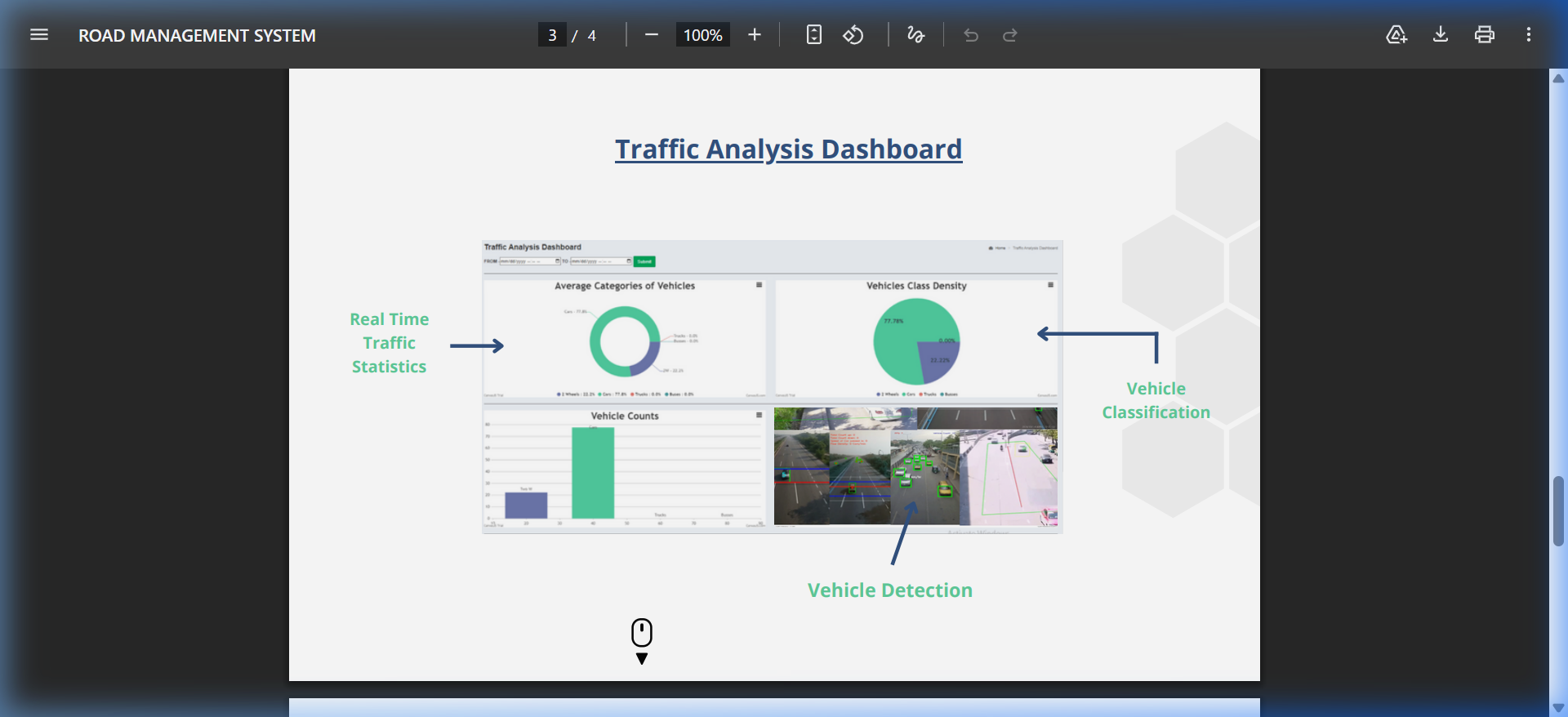1568x717 pixels.
Task: Click the page number input field
Action: 552,35
